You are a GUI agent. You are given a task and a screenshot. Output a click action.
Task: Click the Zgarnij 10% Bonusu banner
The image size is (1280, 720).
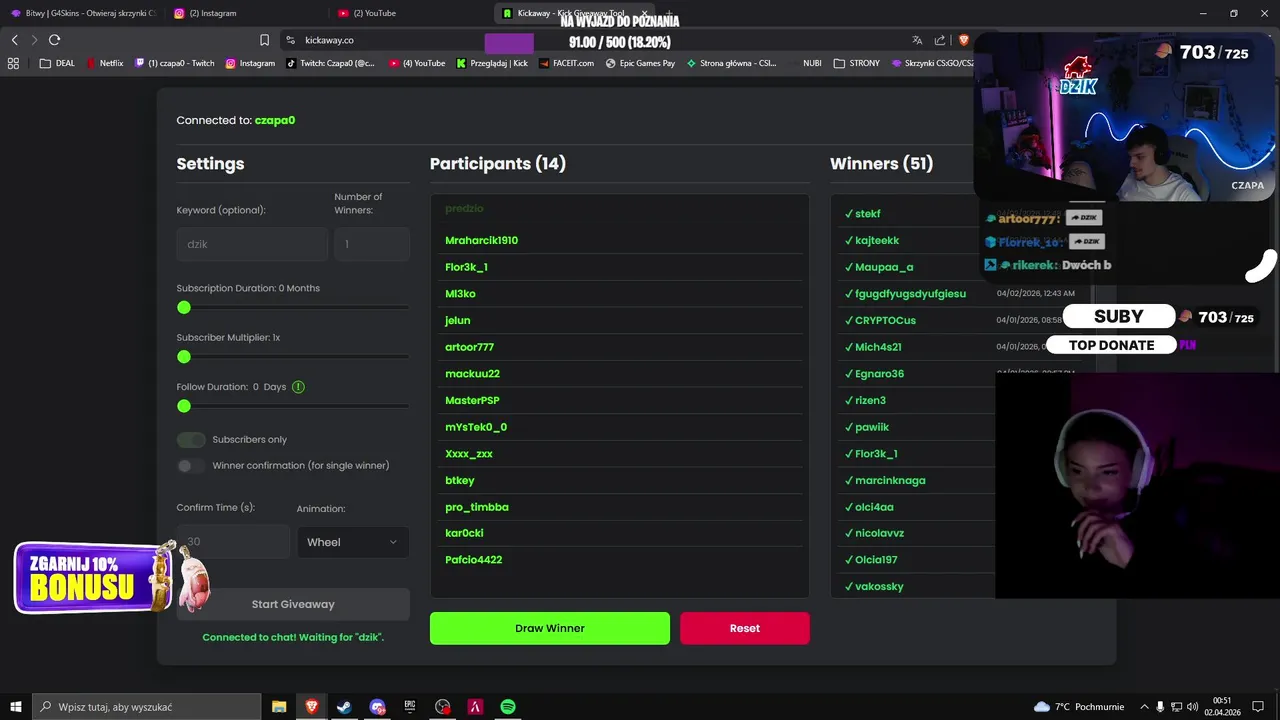(x=92, y=578)
